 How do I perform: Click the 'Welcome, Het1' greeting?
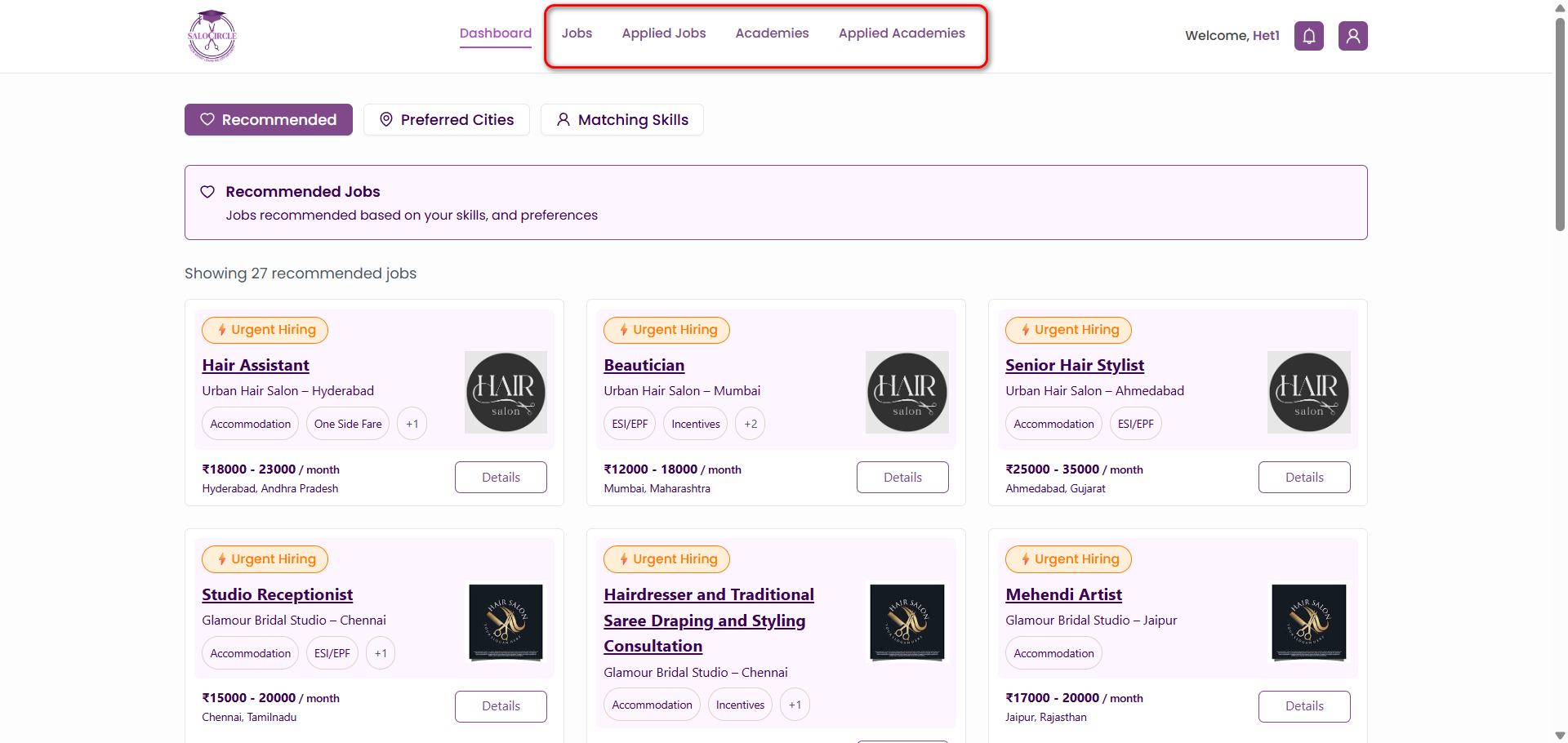click(x=1232, y=36)
